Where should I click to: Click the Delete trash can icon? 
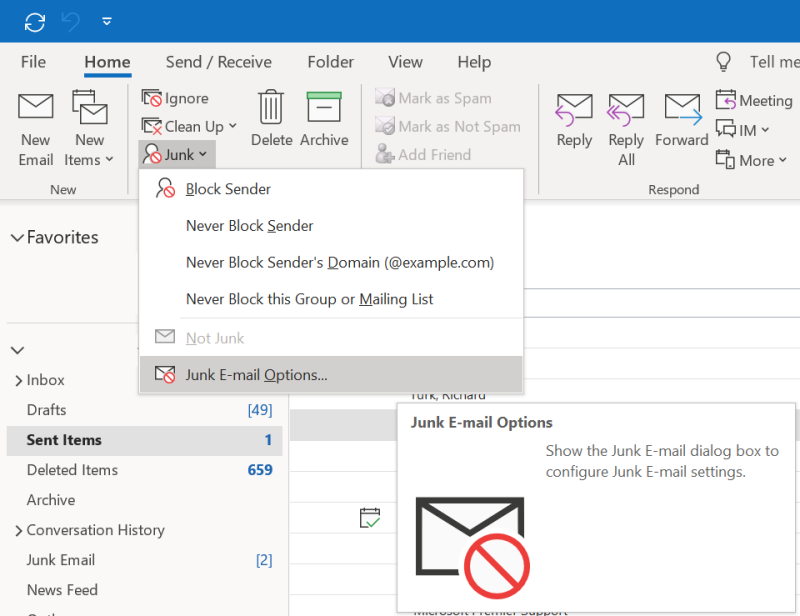click(271, 107)
